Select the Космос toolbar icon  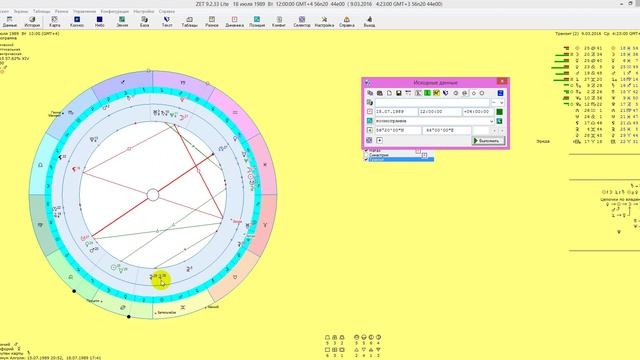click(x=77, y=22)
